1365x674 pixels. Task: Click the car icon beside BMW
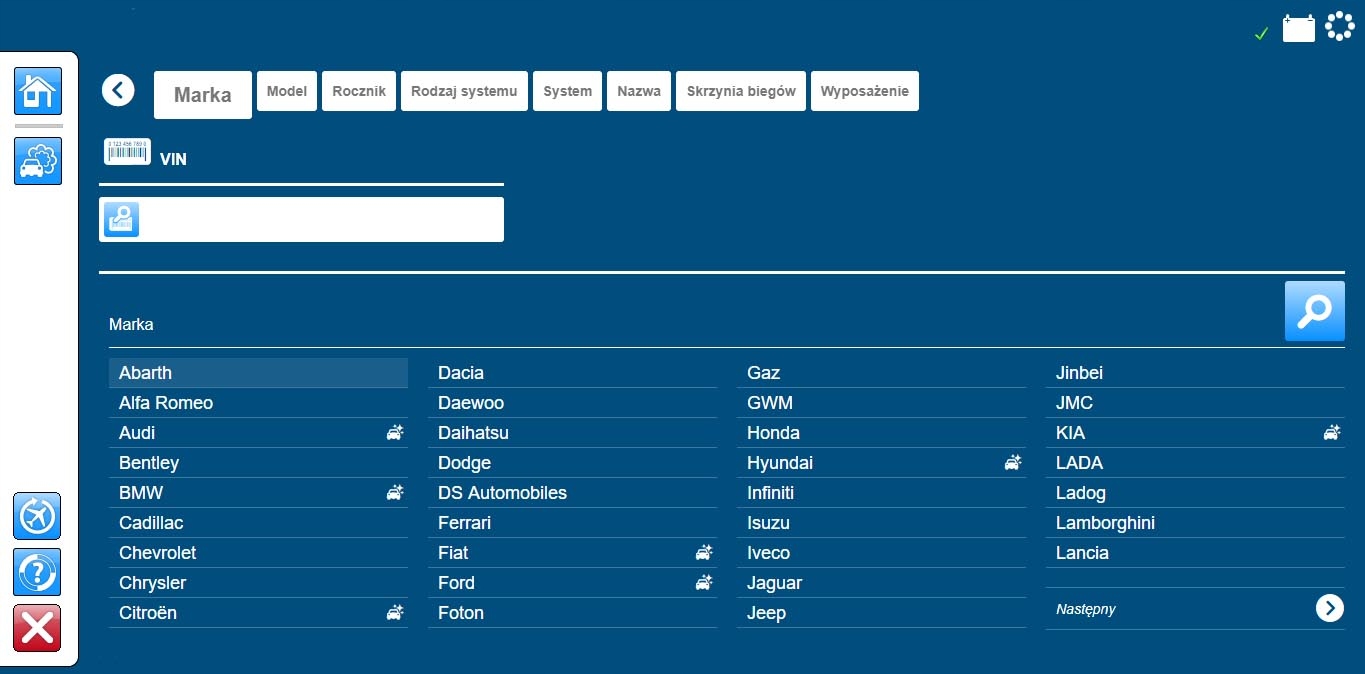click(x=395, y=493)
